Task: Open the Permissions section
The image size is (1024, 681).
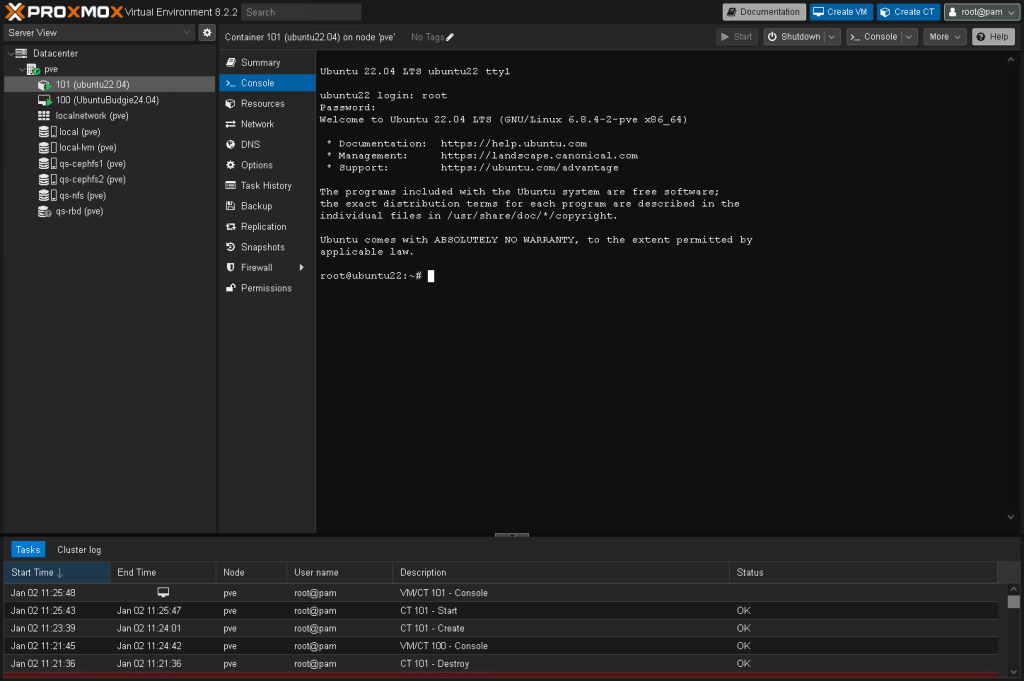Action: tap(265, 288)
